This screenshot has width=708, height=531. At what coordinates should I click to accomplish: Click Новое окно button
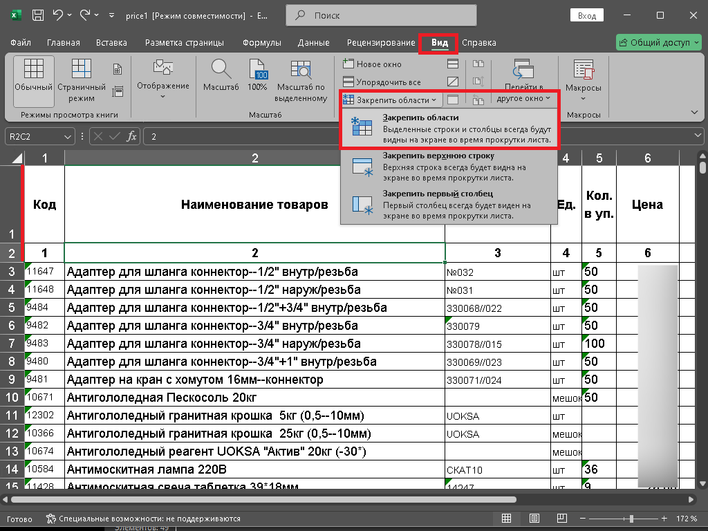point(372,64)
